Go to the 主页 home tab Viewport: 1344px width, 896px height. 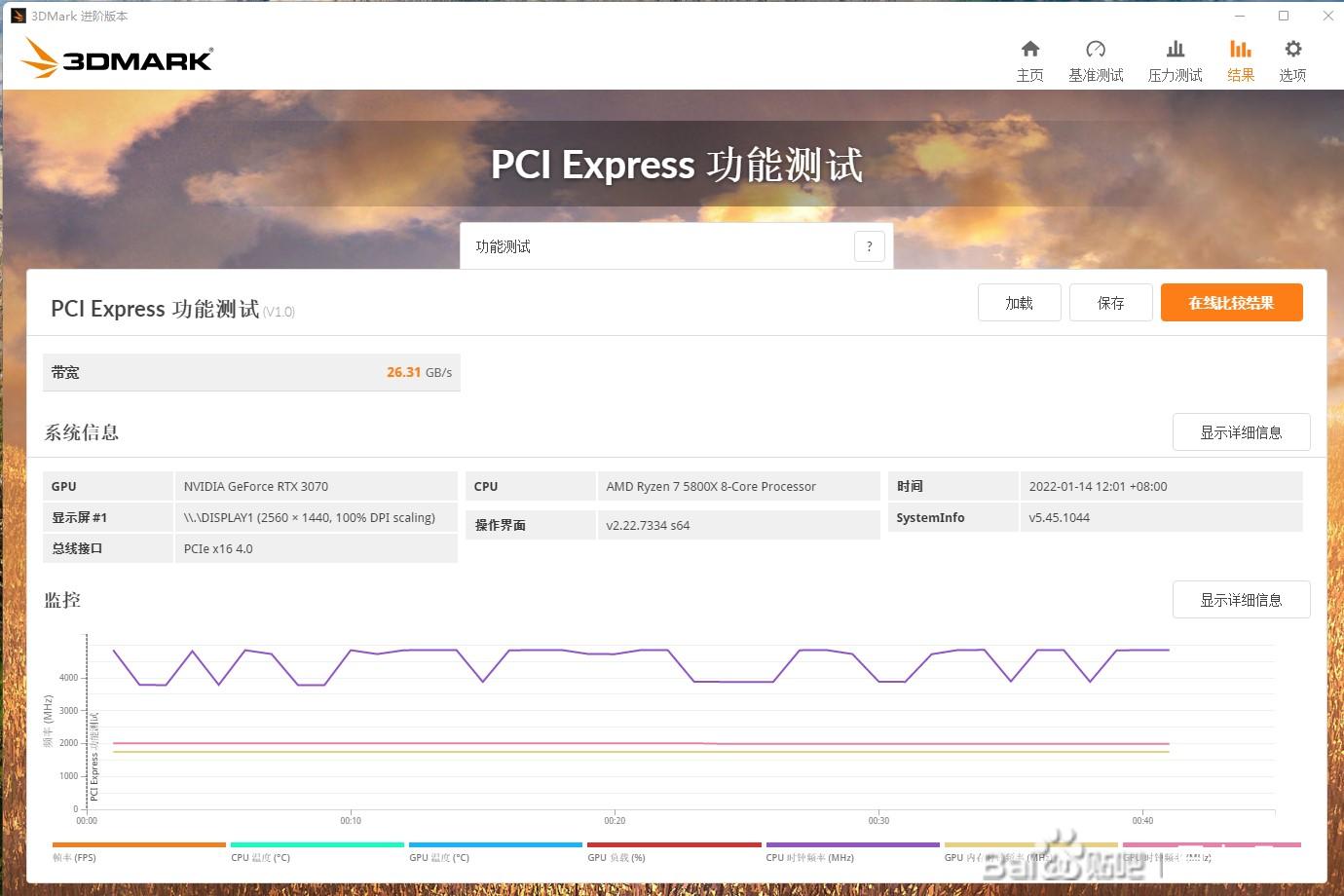[1029, 60]
